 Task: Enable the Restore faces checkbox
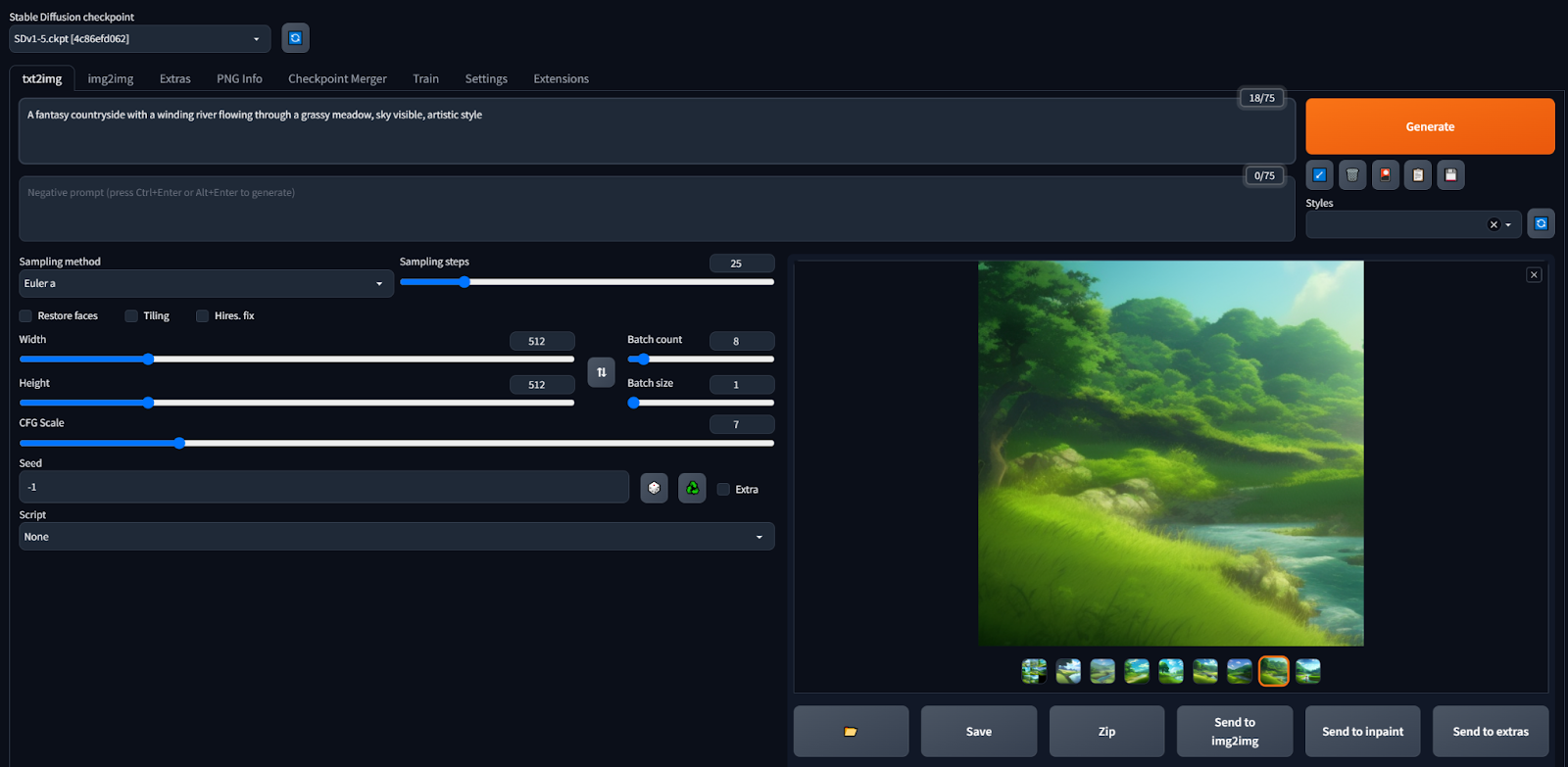25,316
